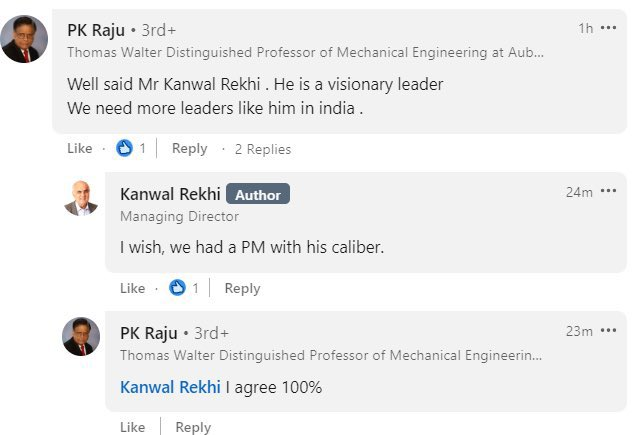This screenshot has height=435, width=642.
Task: Open PK Raju's profile photo on top comment
Action: tap(24, 39)
